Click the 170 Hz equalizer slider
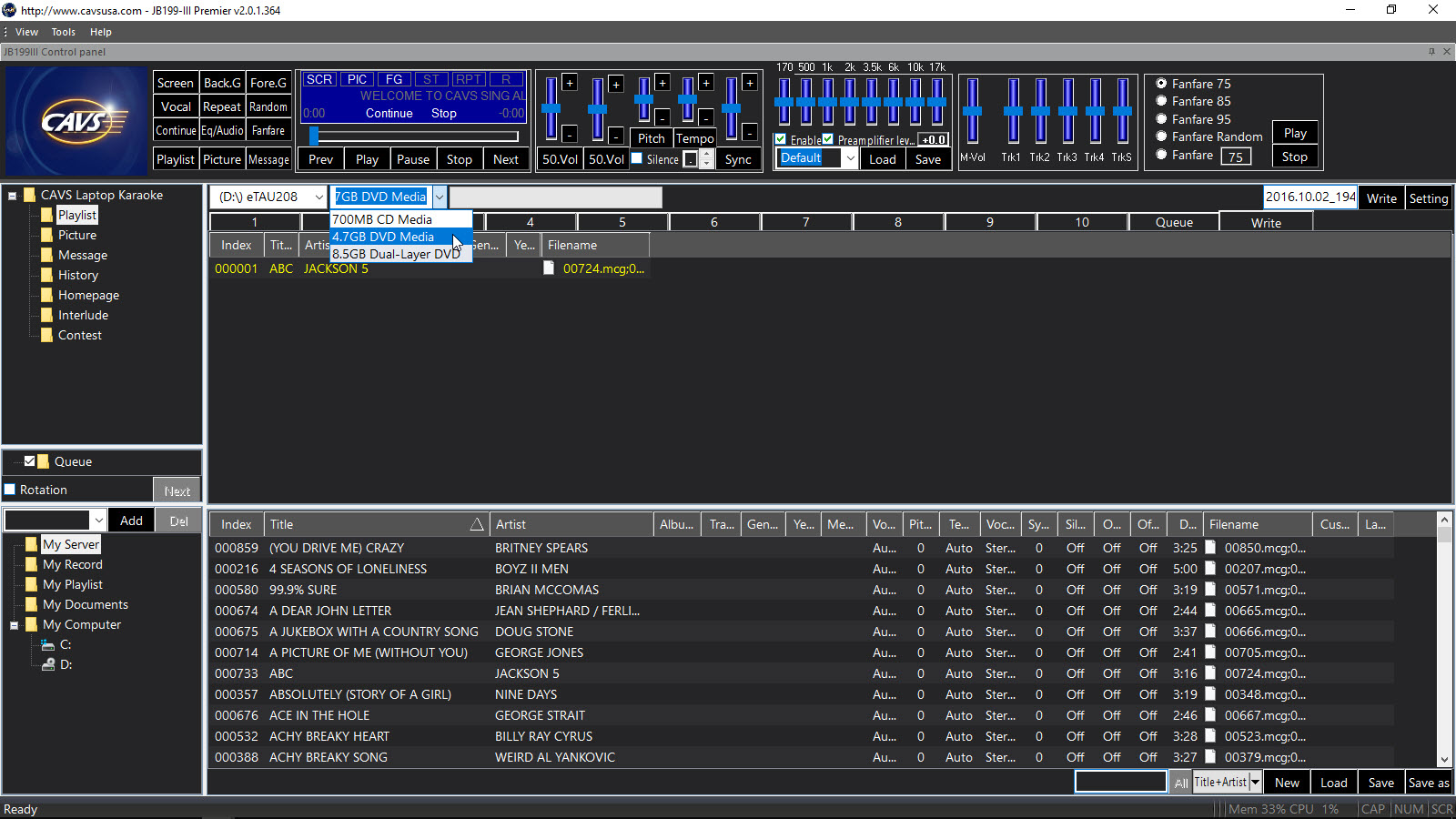This screenshot has width=1456, height=819. coord(784,101)
